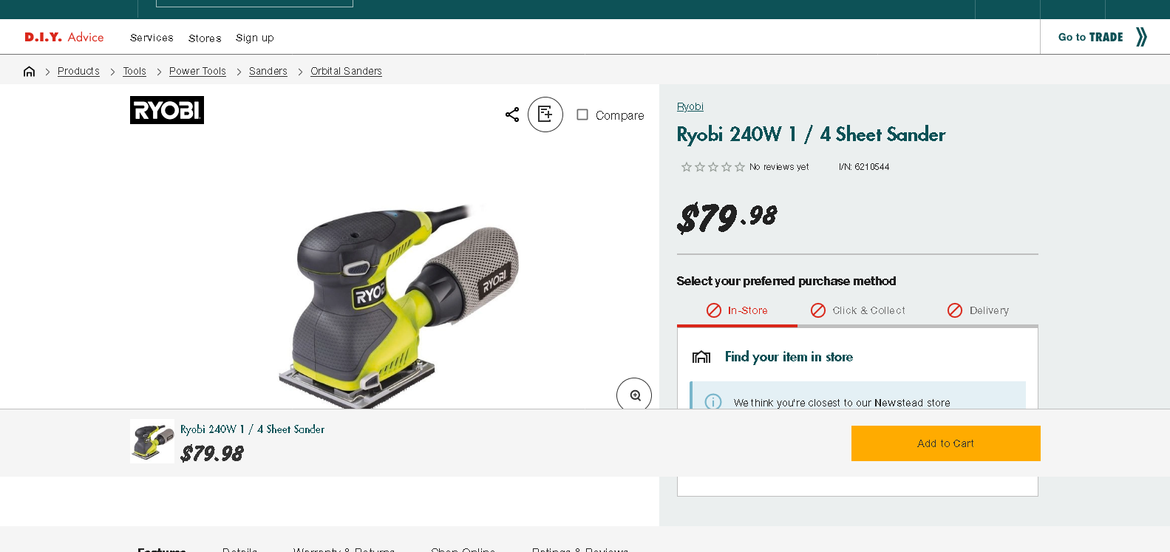Zoom product image with magnifier icon
The height and width of the screenshot is (552, 1170).
click(634, 395)
